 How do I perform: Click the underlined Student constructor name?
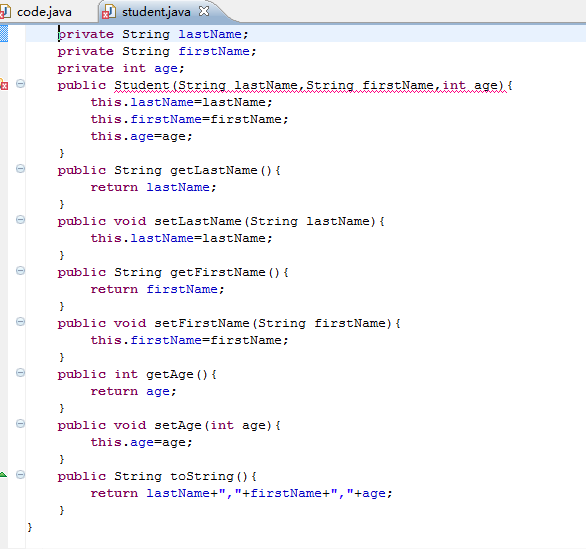coord(142,85)
